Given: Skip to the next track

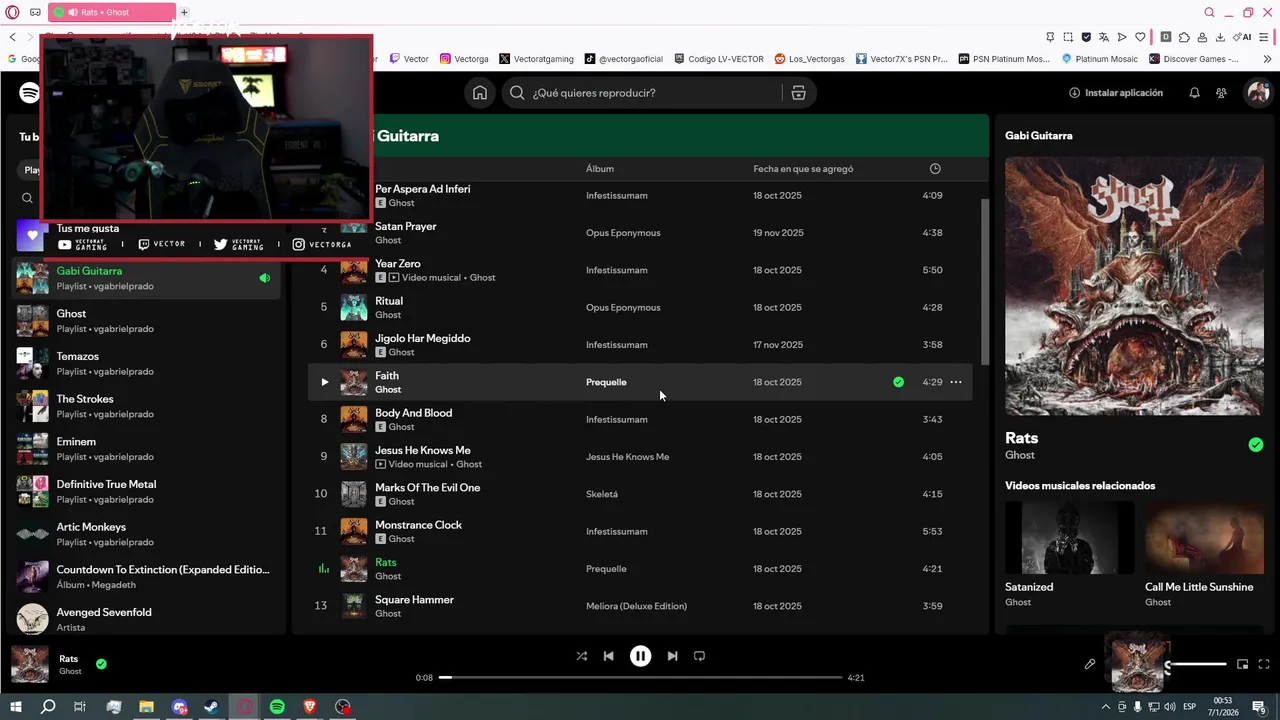Looking at the screenshot, I should tap(672, 656).
